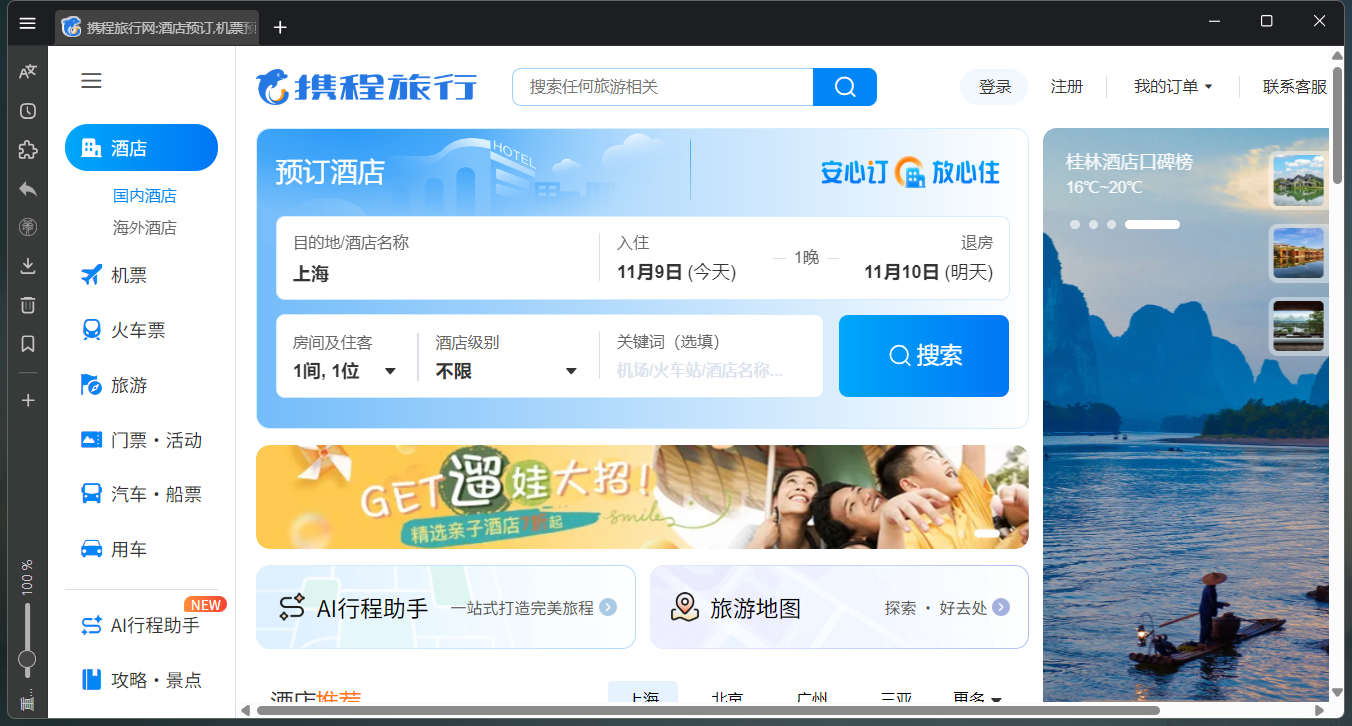Adjust the 100% zoom slider in side panel

pyautogui.click(x=28, y=658)
